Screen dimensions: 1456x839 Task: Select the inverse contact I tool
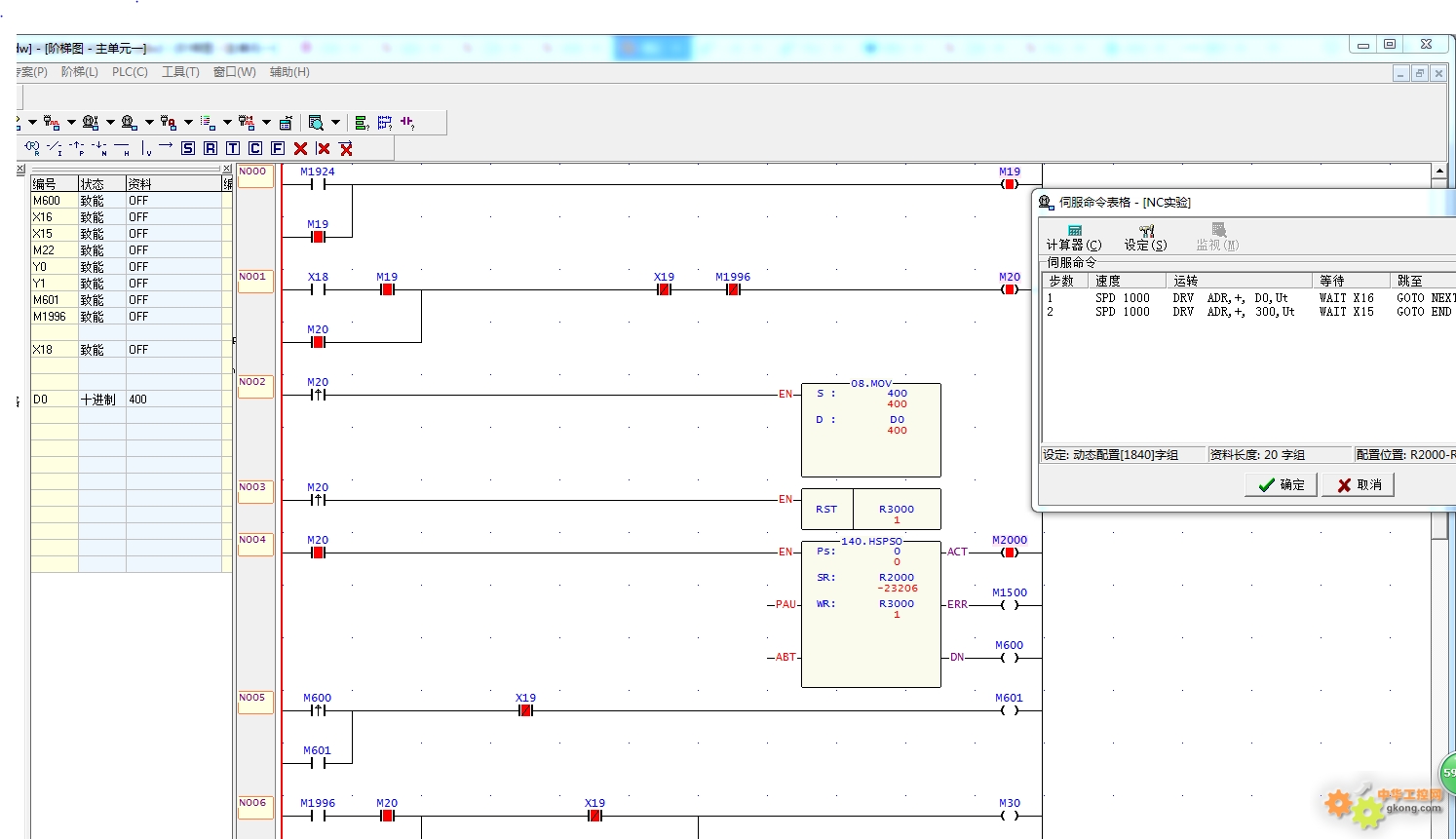tap(55, 148)
